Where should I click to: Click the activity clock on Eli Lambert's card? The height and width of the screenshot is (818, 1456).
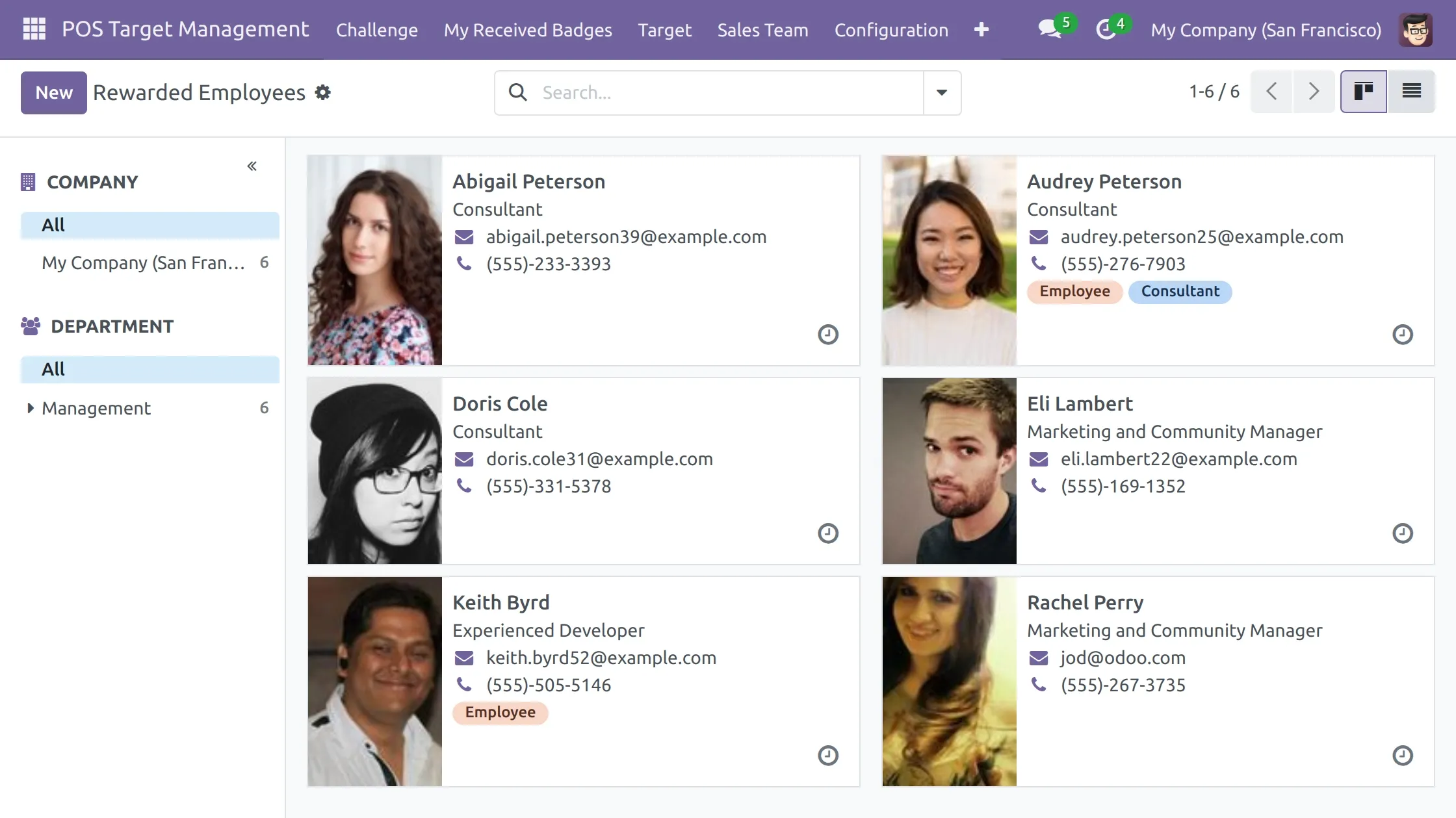pos(1402,533)
